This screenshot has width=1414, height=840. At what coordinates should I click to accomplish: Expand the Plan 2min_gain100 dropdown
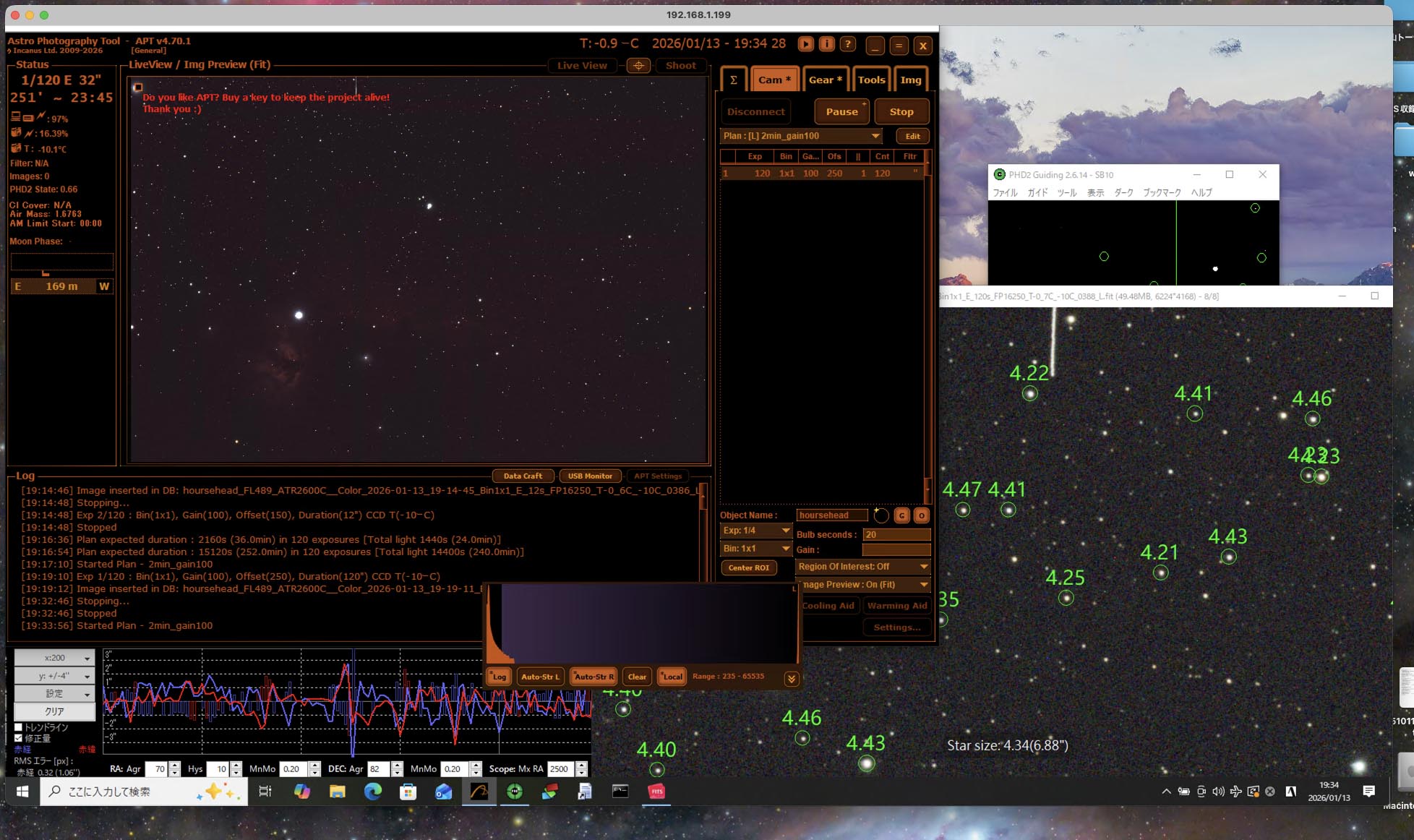875,136
